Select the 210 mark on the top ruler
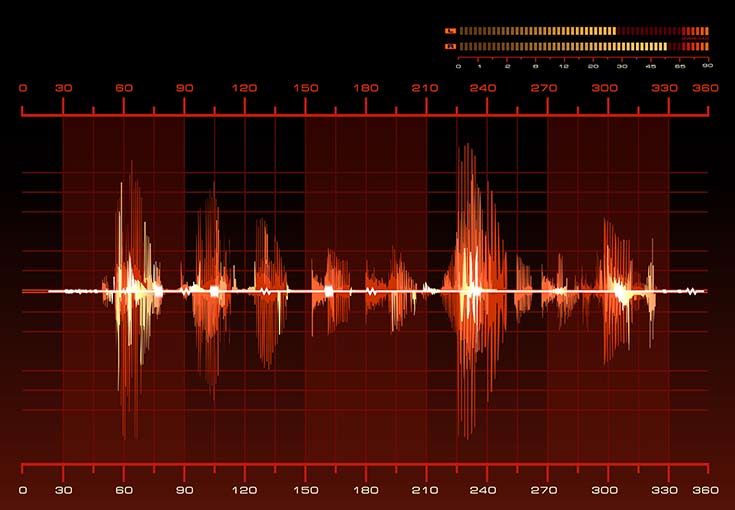Screen dimensions: 735x510 (425, 88)
